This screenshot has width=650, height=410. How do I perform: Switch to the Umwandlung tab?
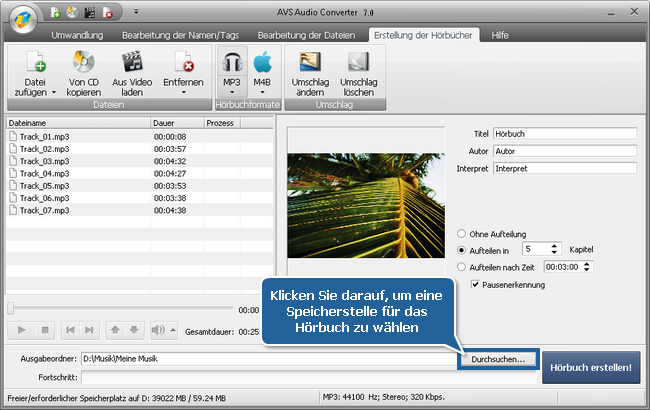pyautogui.click(x=79, y=34)
